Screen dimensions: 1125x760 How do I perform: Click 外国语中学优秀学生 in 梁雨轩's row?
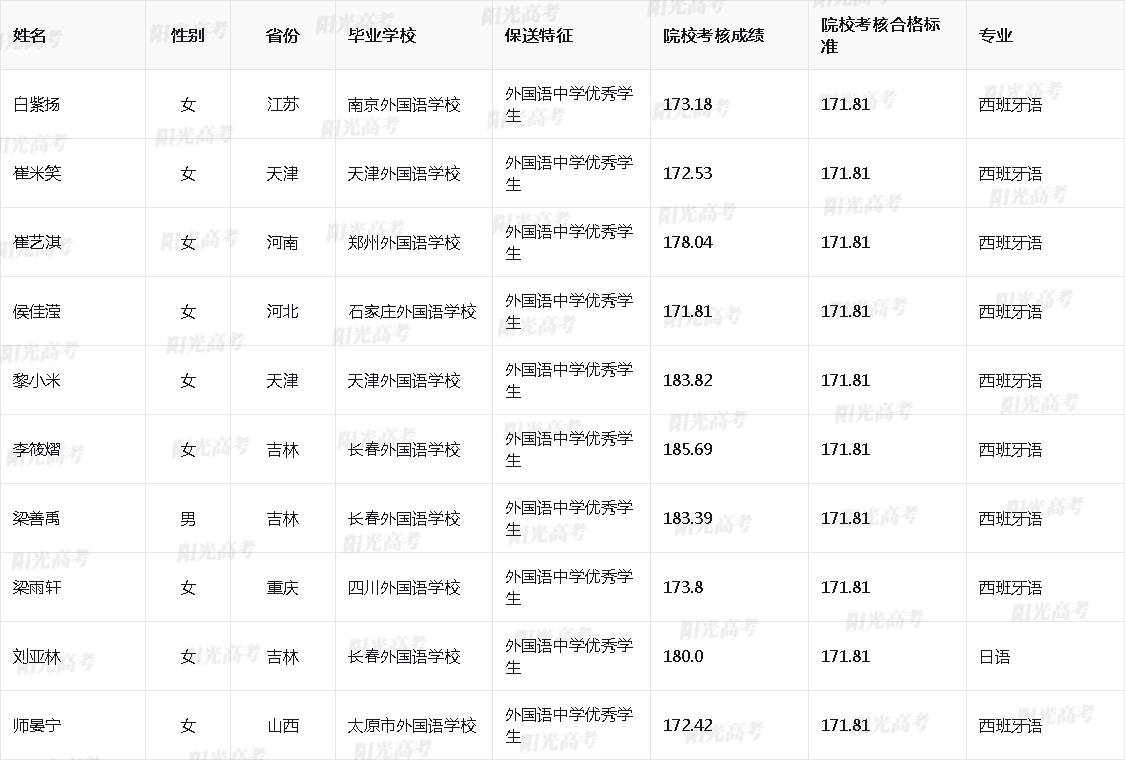[569, 588]
